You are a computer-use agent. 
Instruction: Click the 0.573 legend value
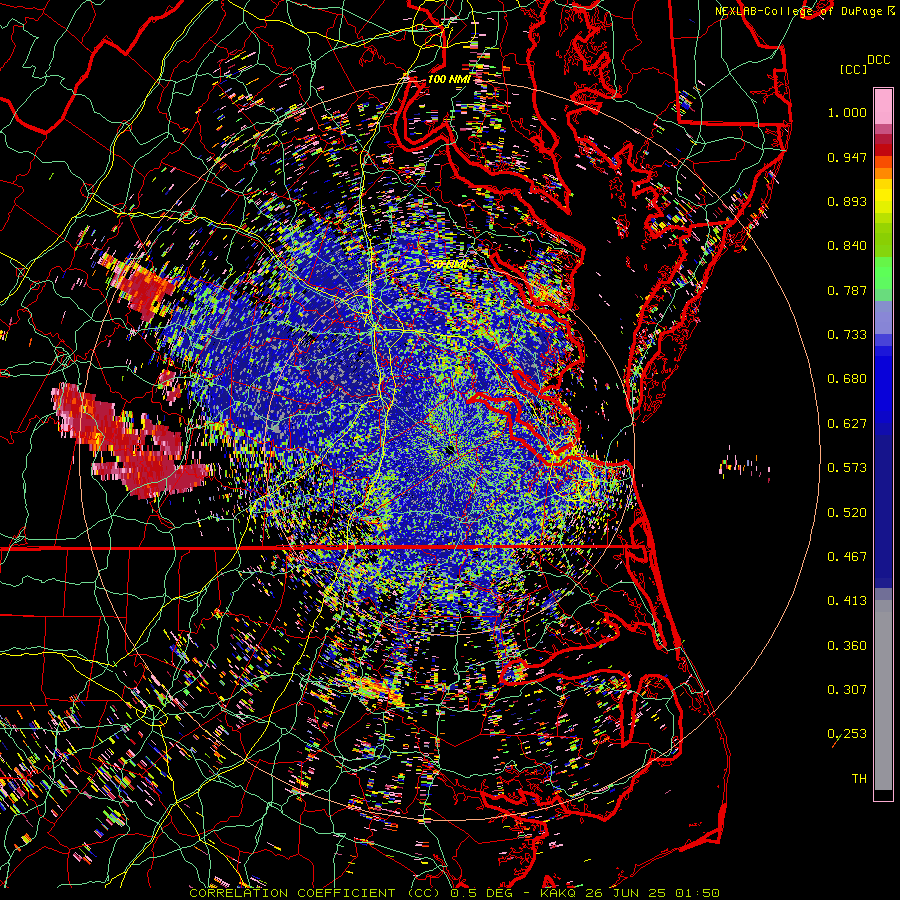tap(847, 468)
